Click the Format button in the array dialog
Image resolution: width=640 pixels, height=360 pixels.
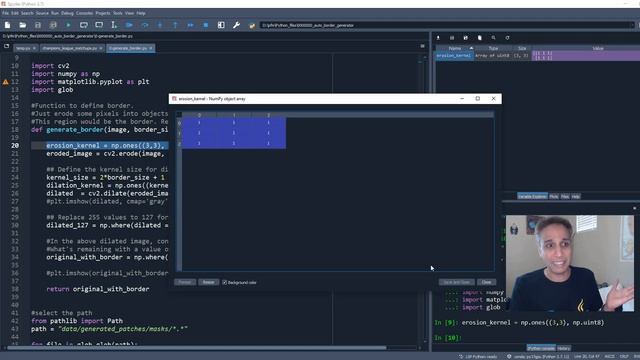(x=185, y=282)
